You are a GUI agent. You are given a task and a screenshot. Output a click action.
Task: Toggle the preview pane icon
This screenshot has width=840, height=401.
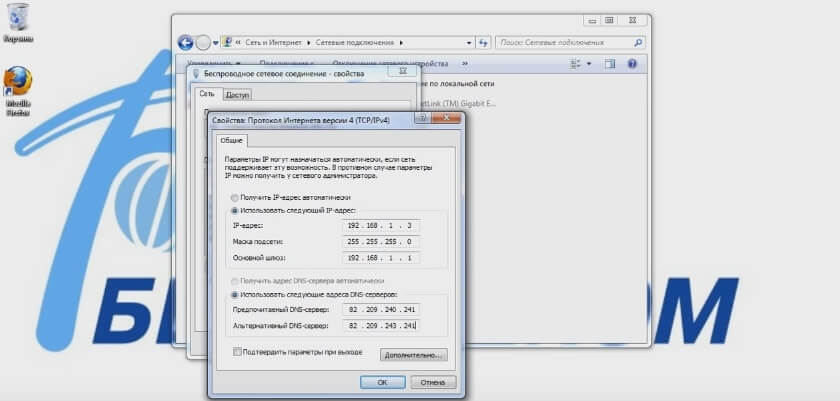tap(610, 64)
